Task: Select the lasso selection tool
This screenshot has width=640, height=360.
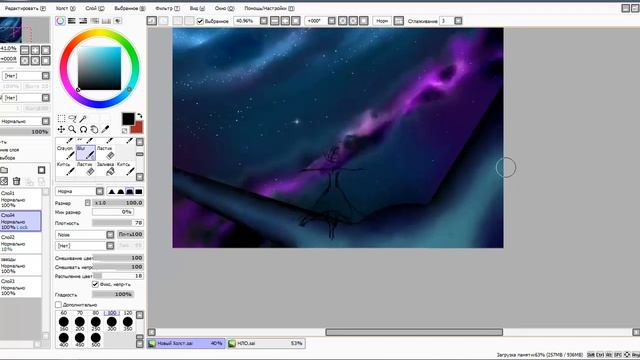Action: pyautogui.click(x=72, y=119)
